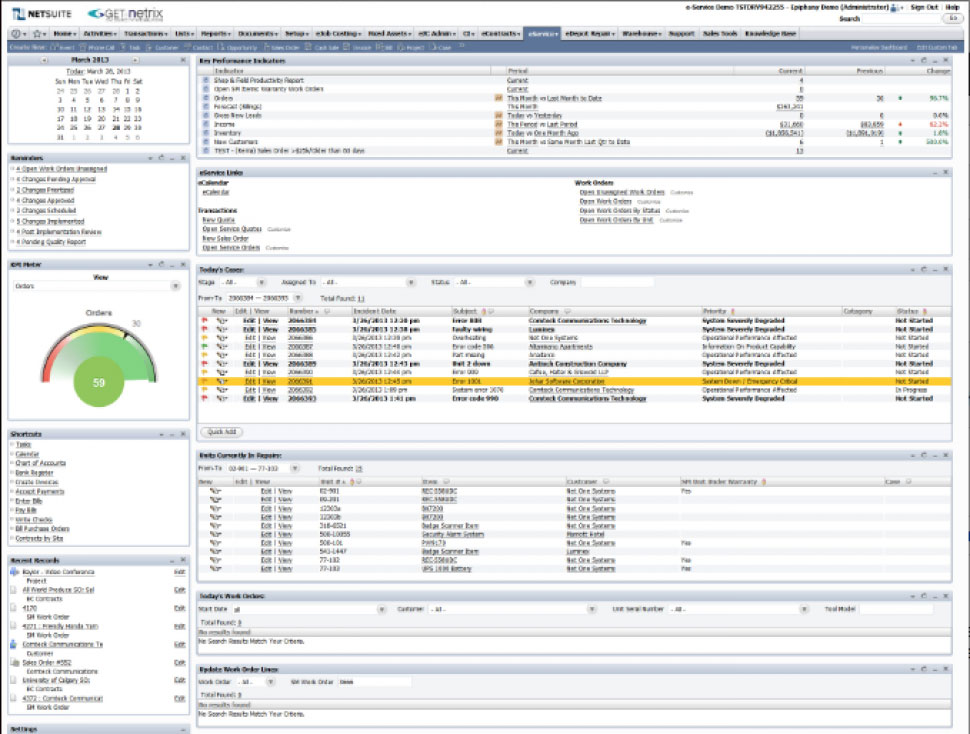Image resolution: width=970 pixels, height=734 pixels.
Task: Open the Write Checks shortcut
Action: point(33,519)
